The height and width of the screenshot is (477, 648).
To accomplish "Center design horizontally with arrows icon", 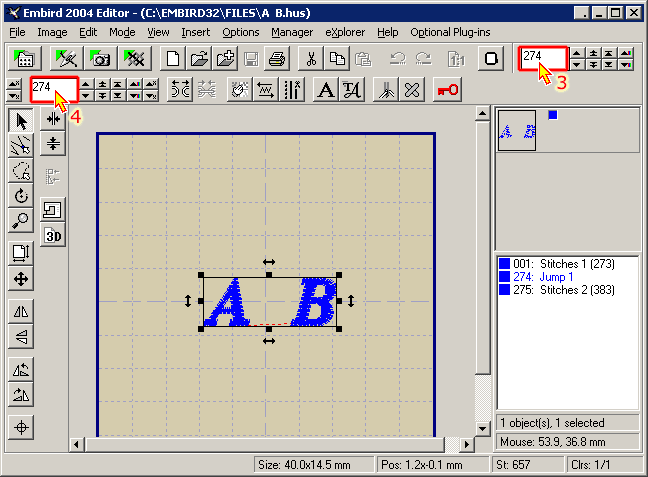I will tap(53, 119).
